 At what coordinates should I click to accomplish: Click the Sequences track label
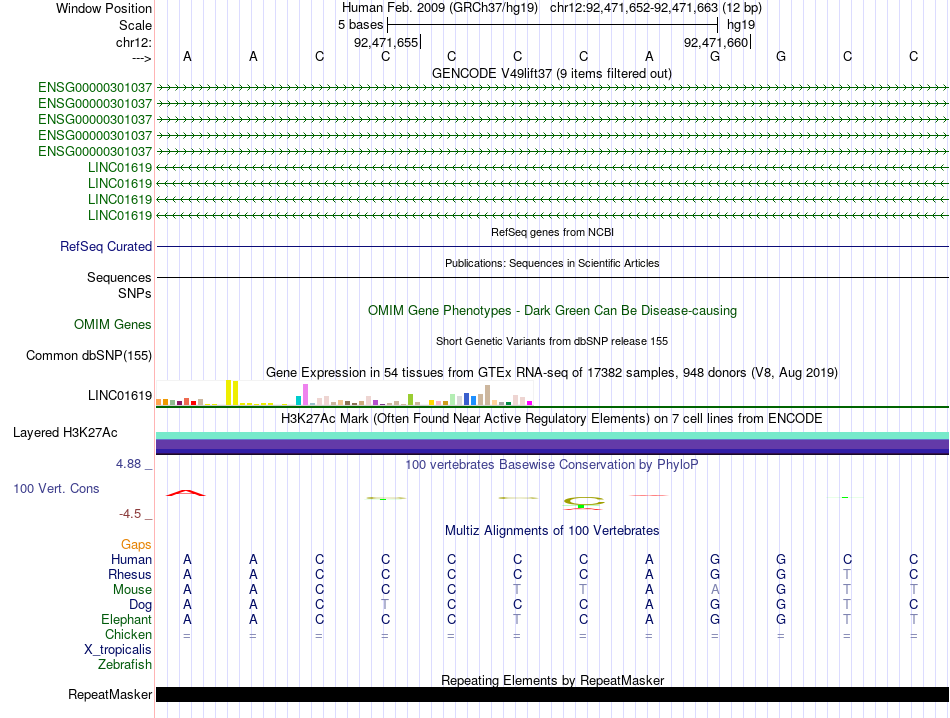tap(119, 278)
